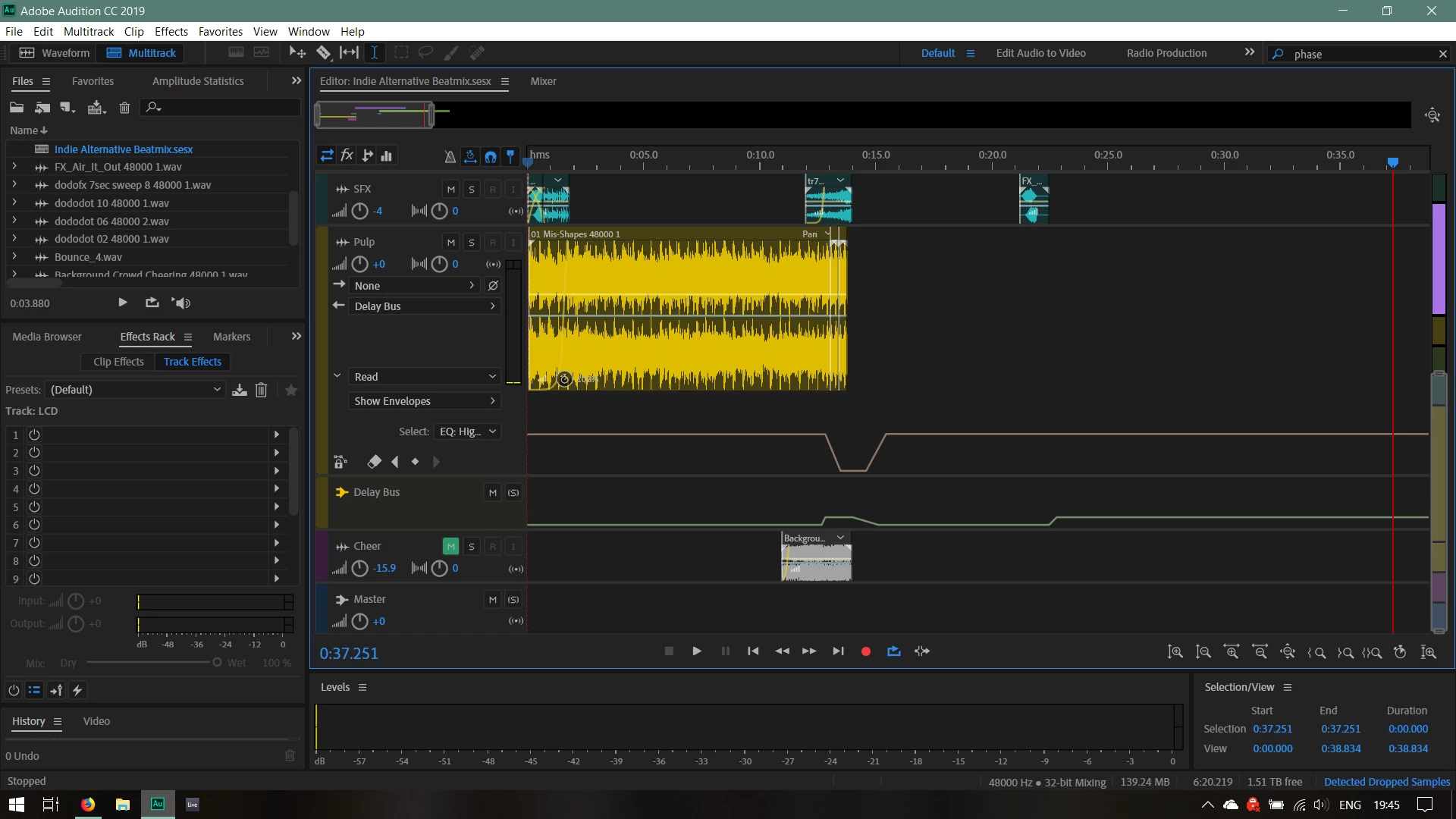Open the Read automation mode dropdown

pyautogui.click(x=424, y=377)
